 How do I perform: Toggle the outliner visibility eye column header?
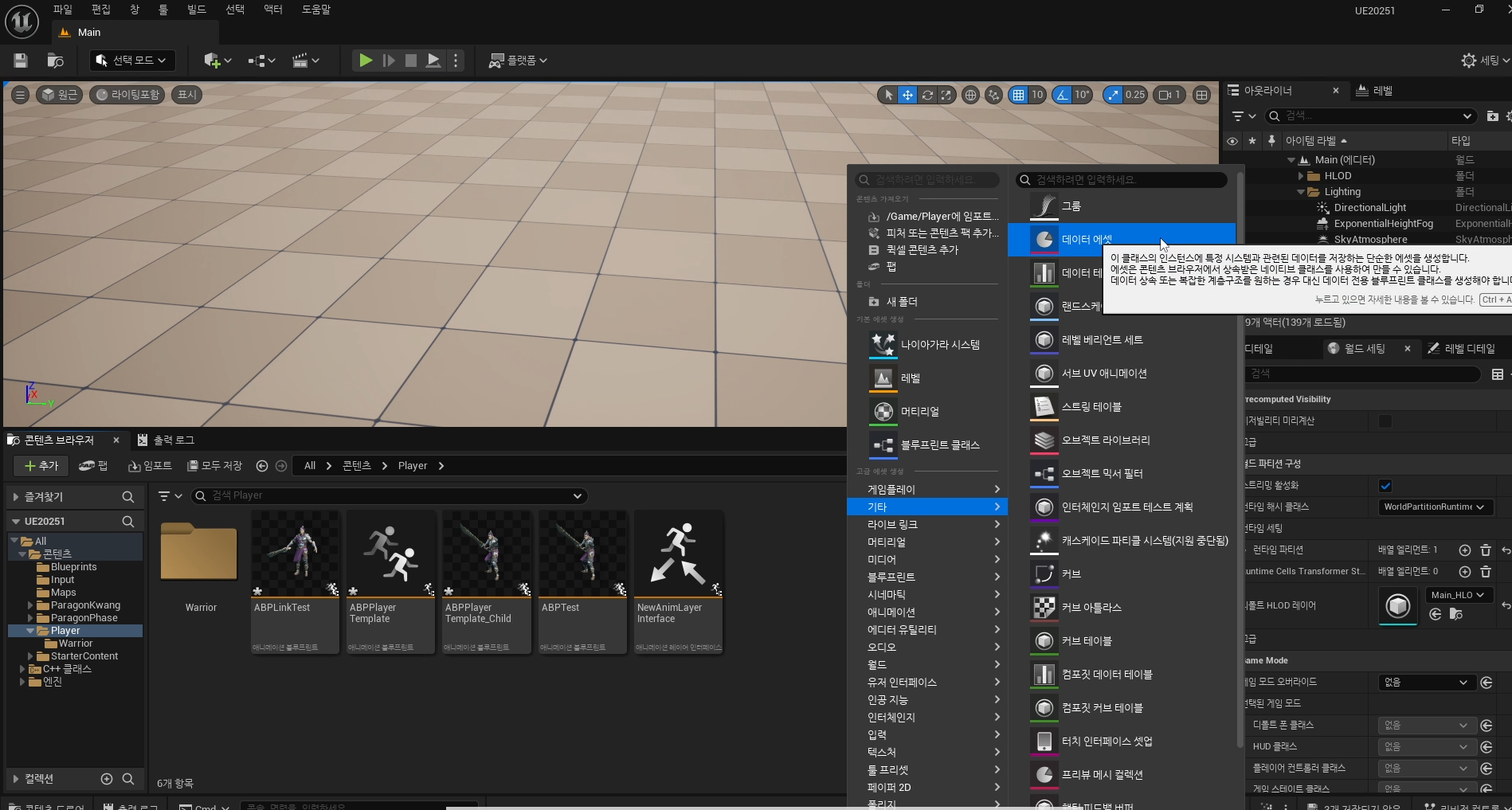click(x=1232, y=141)
